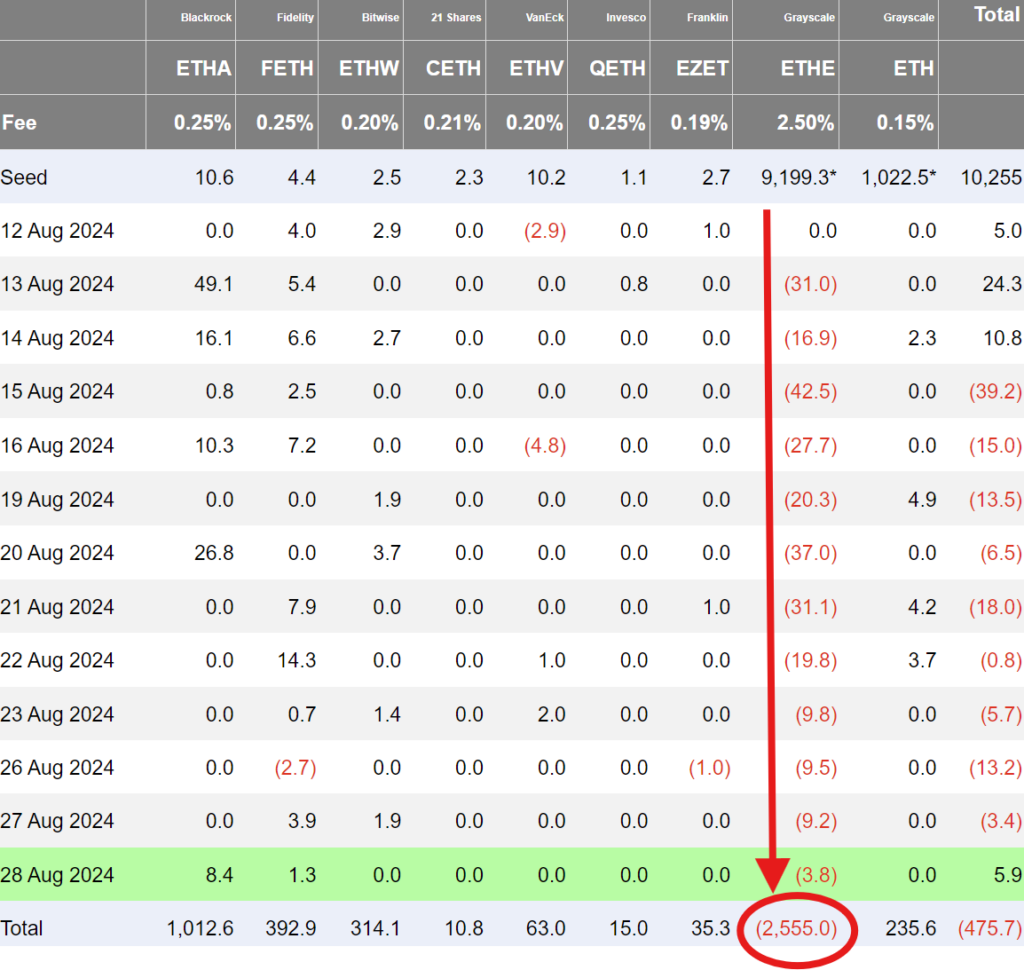Viewport: 1024px width, 970px height.
Task: Click the Fidelity issuer label
Action: pos(295,18)
